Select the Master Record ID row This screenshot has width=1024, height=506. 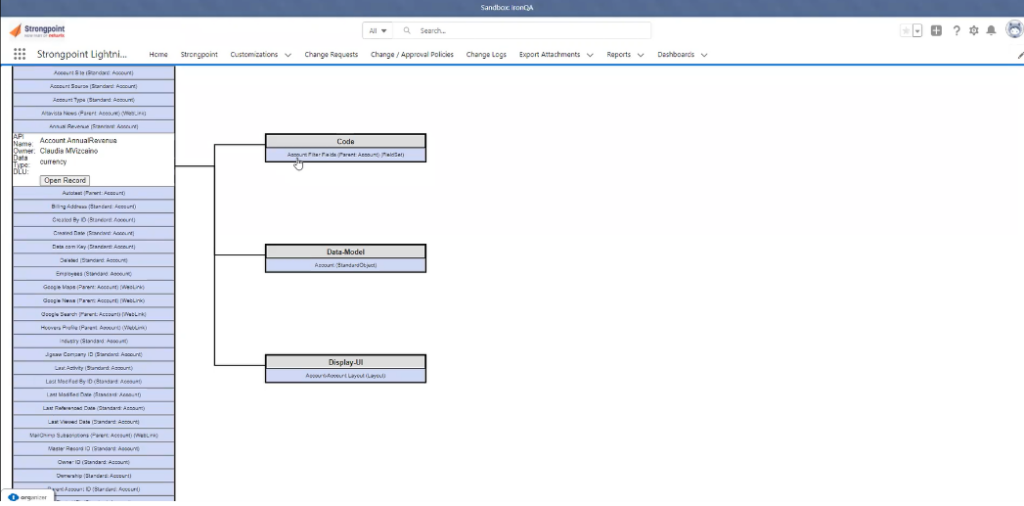(x=93, y=449)
